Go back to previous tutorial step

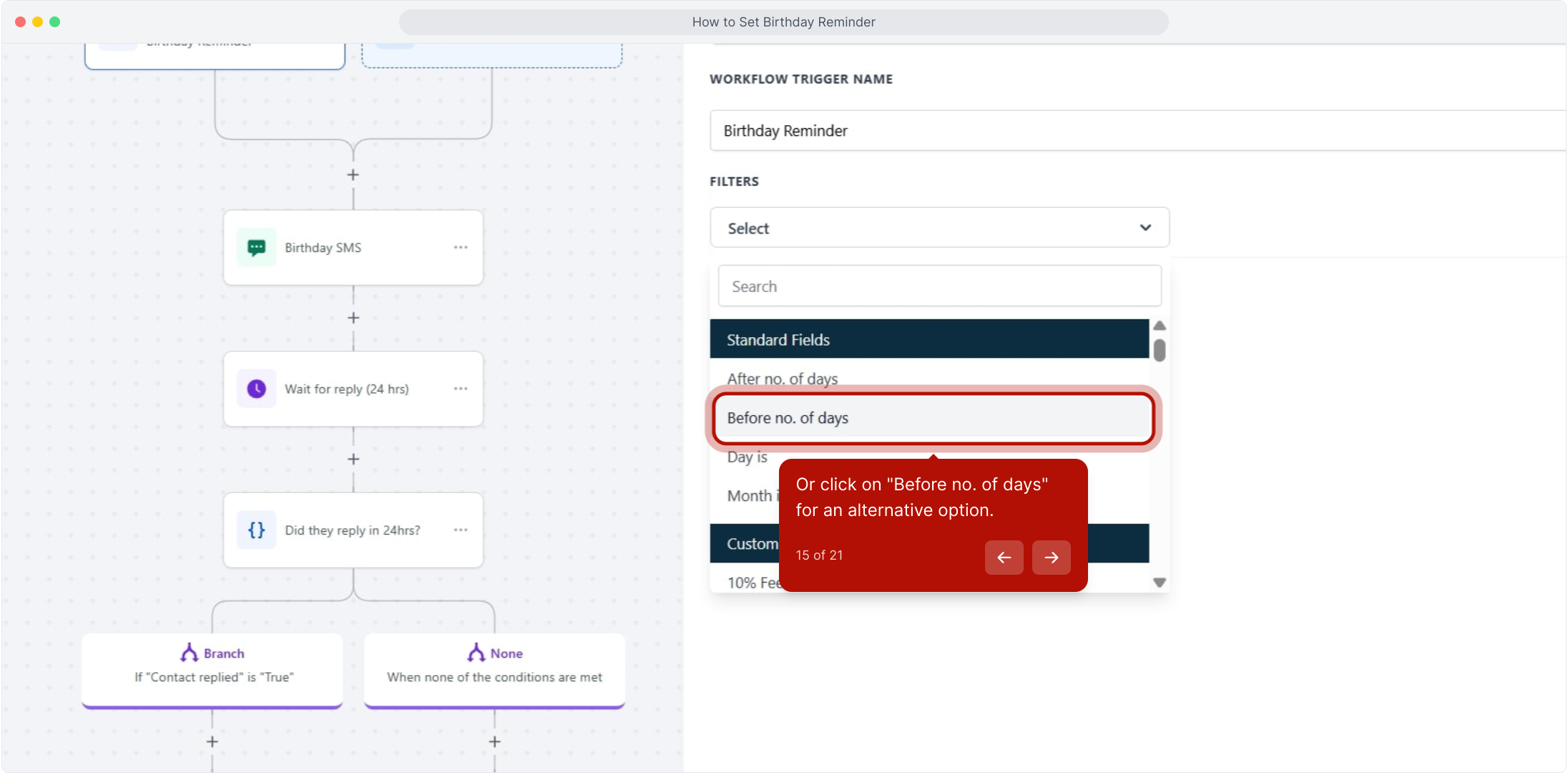click(1004, 558)
